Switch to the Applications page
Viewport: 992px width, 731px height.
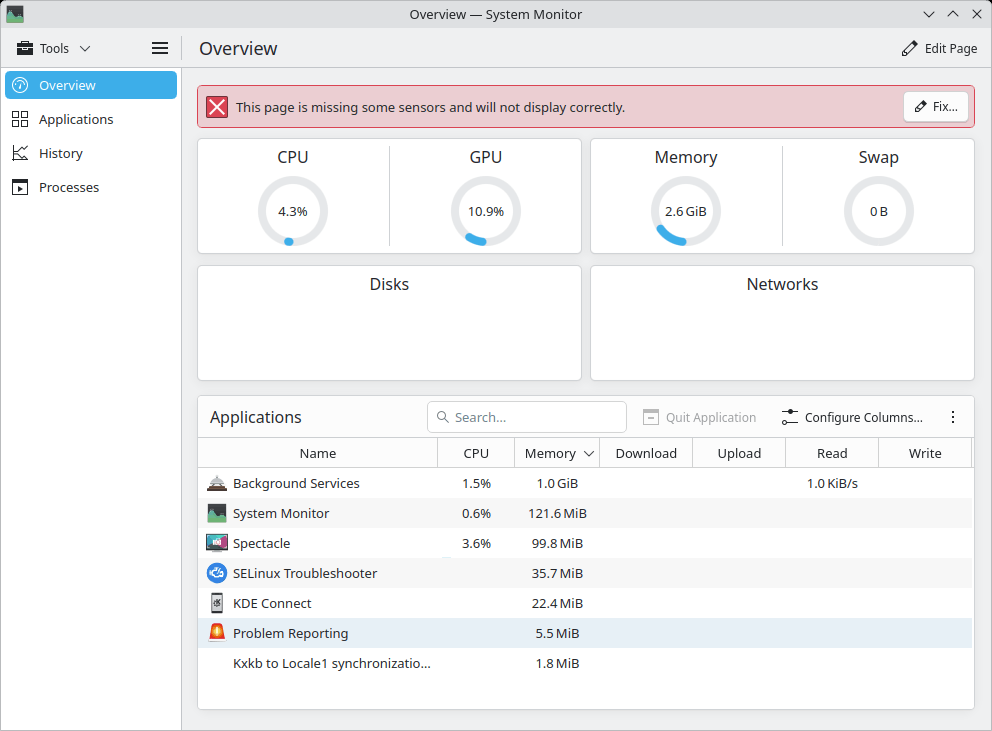point(76,119)
